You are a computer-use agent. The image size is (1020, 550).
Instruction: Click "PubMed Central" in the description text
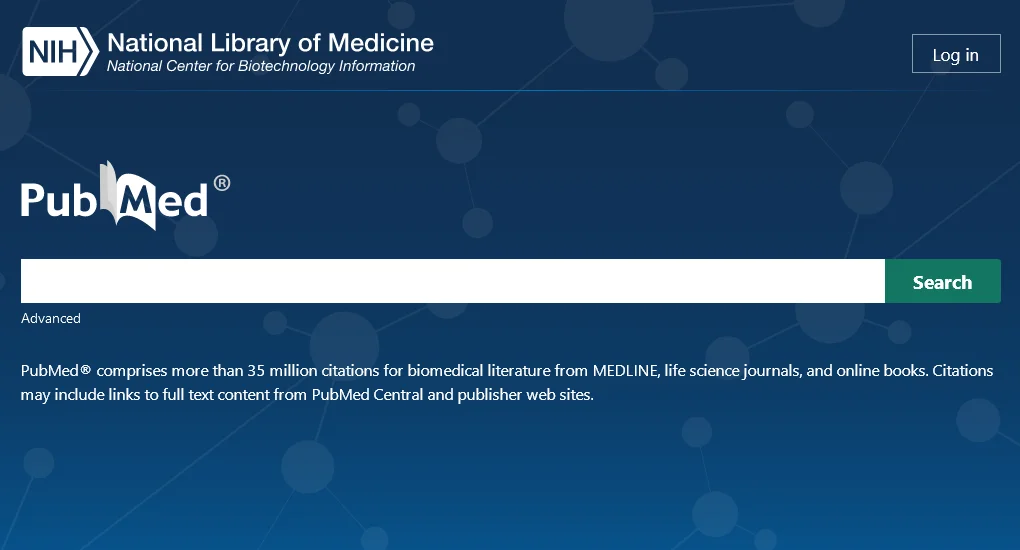tap(367, 395)
